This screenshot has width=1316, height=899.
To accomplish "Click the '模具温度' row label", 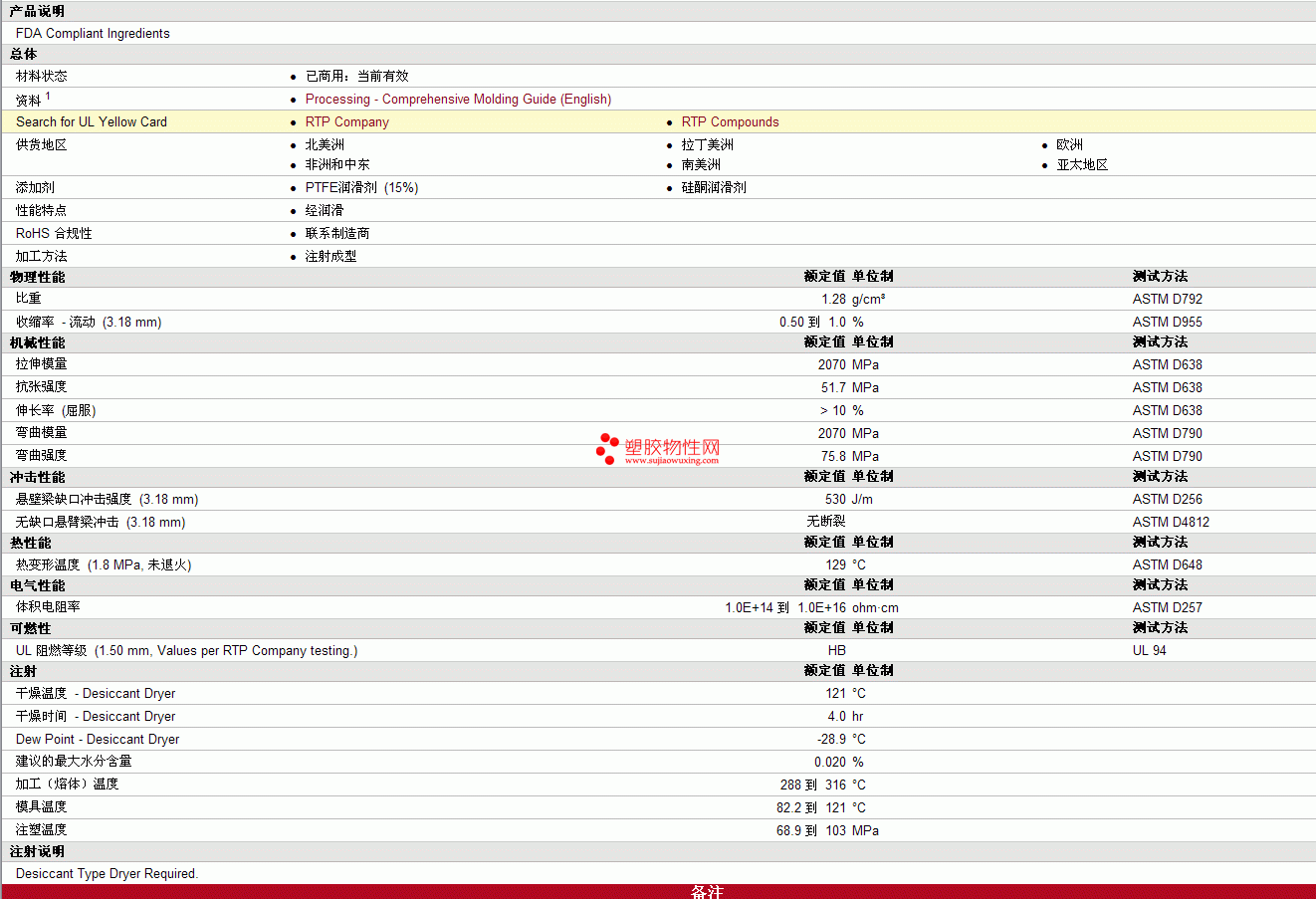I will 42,807.
